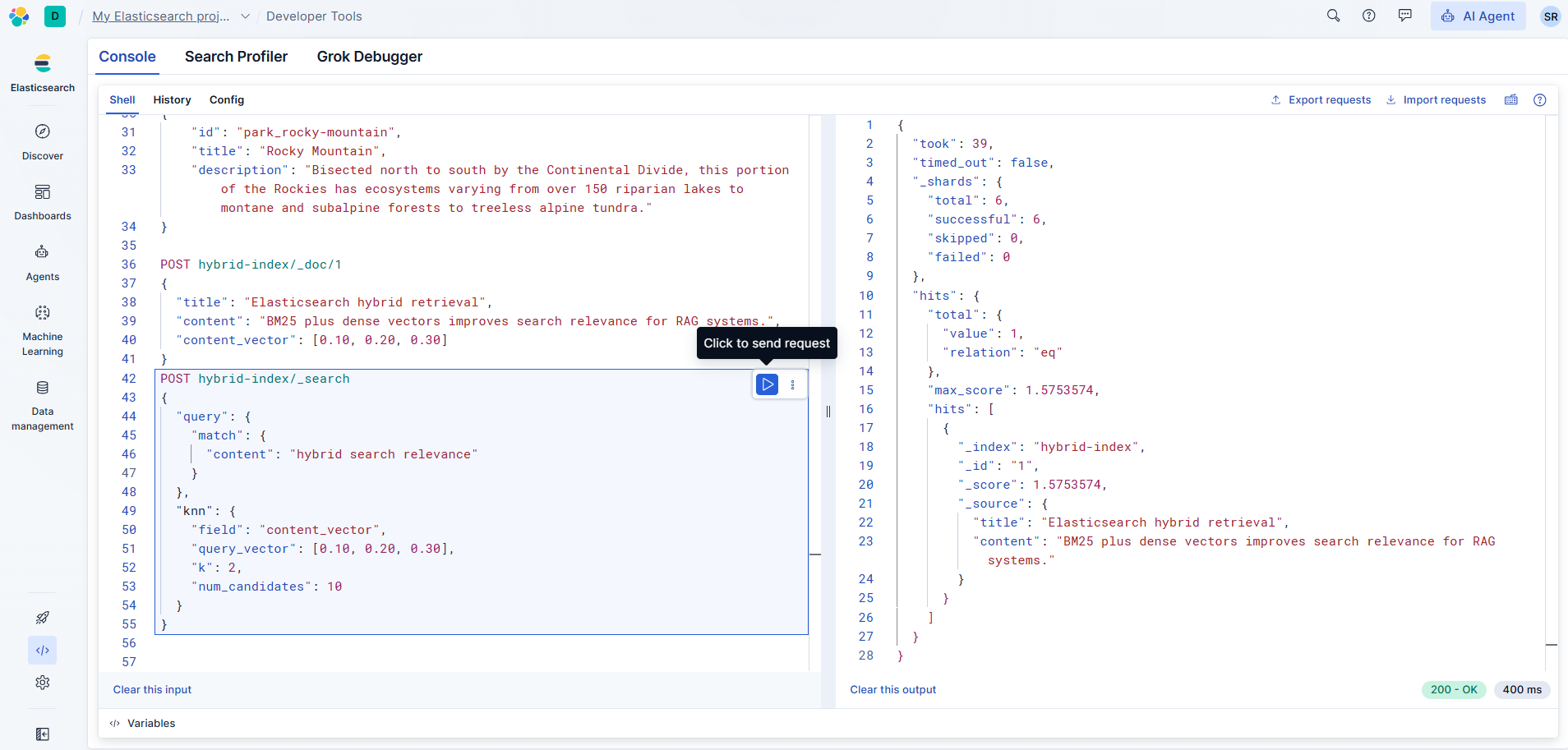Open the My Elasticsearch project breadcrumb link
Screen dimensions: 1568x750
point(161,16)
